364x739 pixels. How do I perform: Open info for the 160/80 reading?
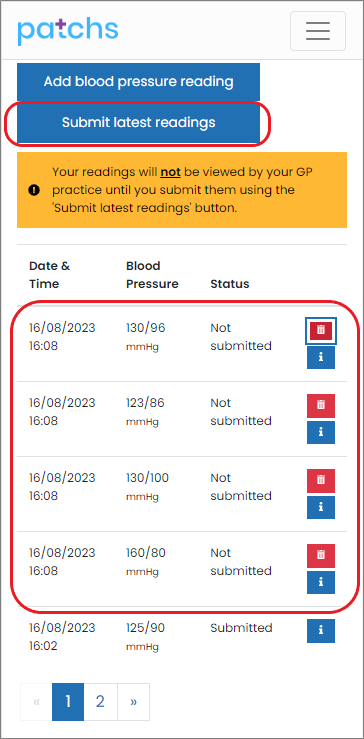tap(321, 583)
